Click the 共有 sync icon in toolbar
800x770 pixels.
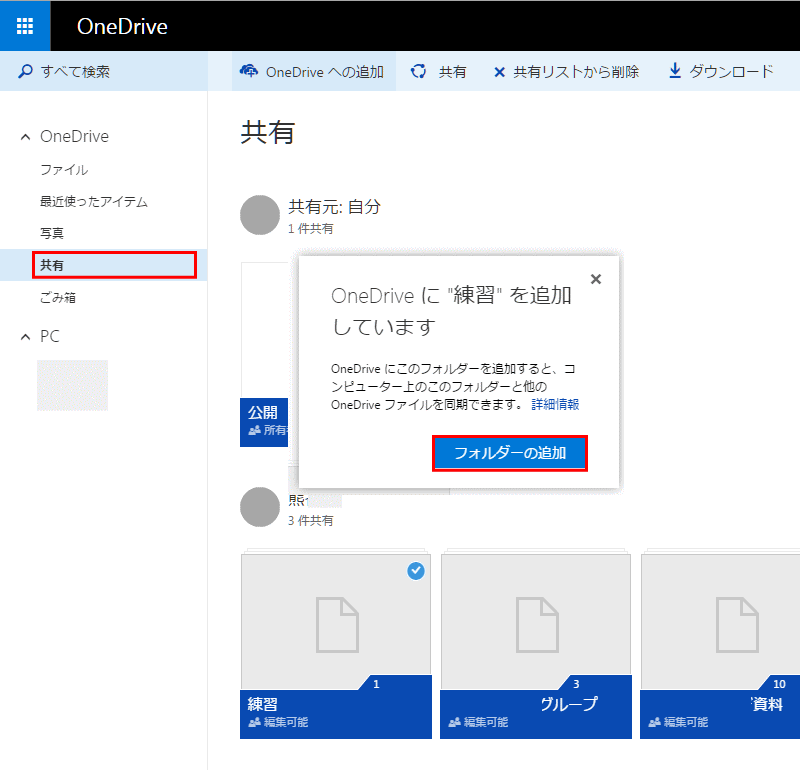tap(418, 71)
